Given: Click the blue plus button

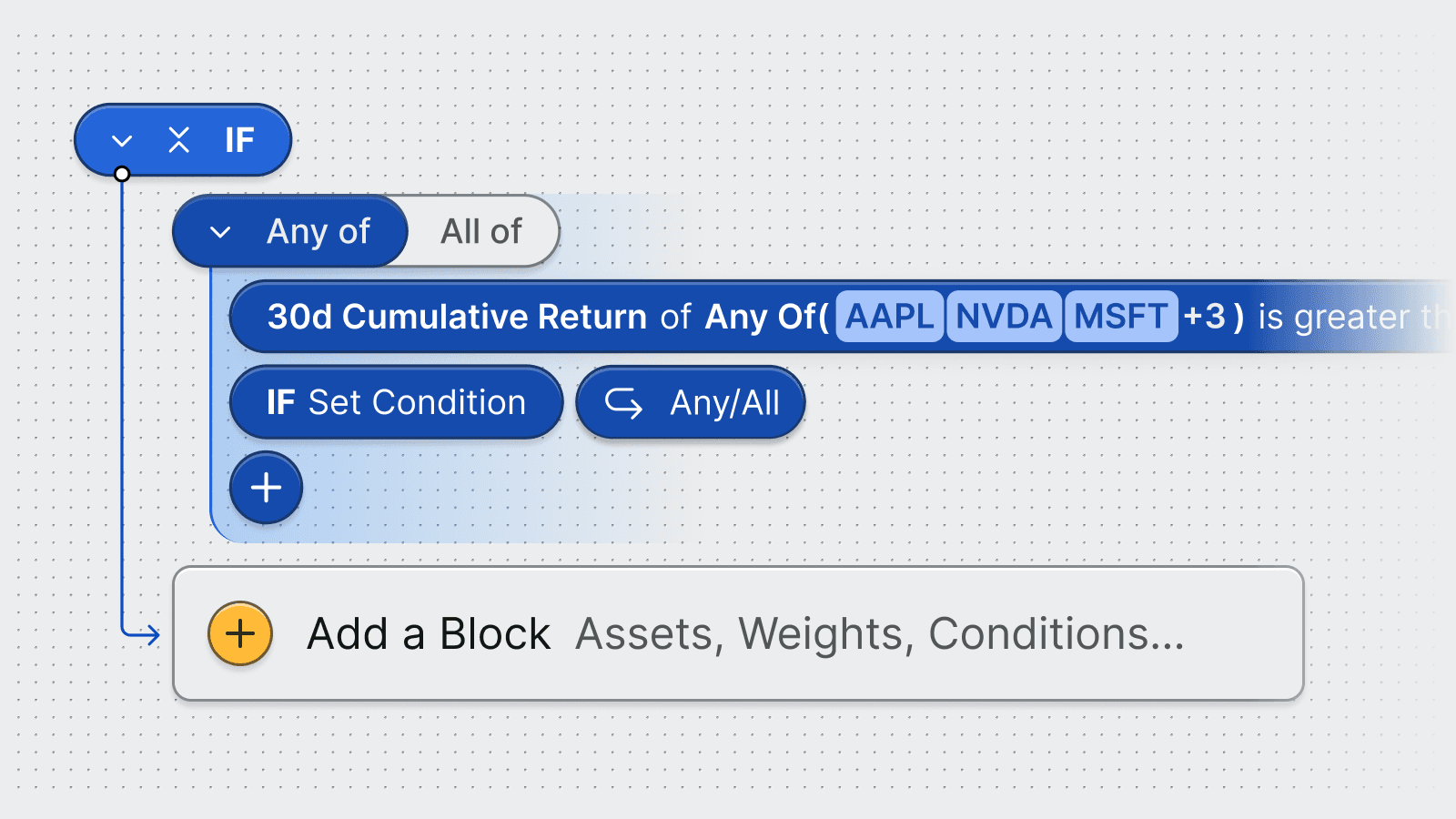Looking at the screenshot, I should [x=266, y=488].
